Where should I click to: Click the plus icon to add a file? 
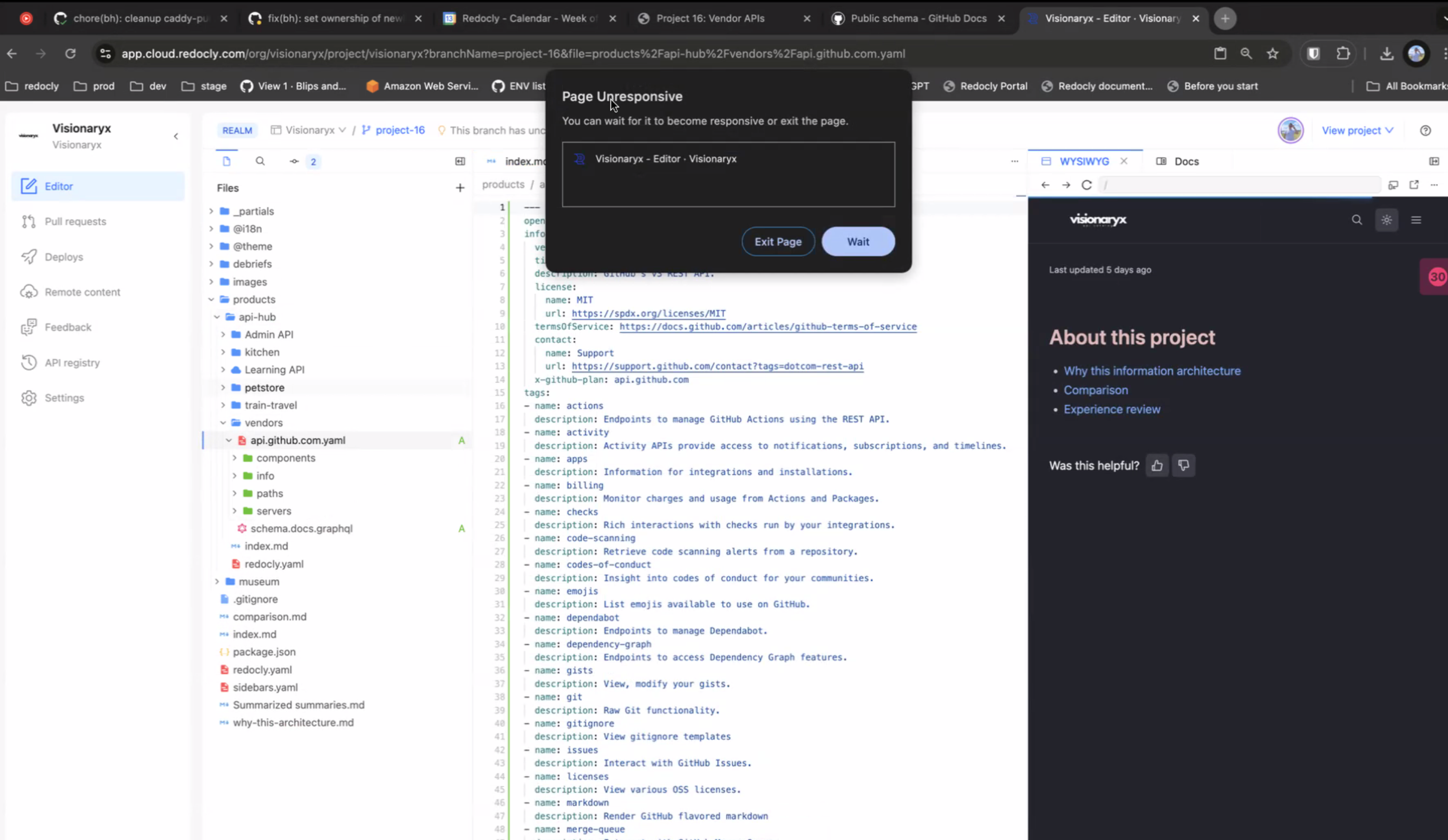click(460, 188)
